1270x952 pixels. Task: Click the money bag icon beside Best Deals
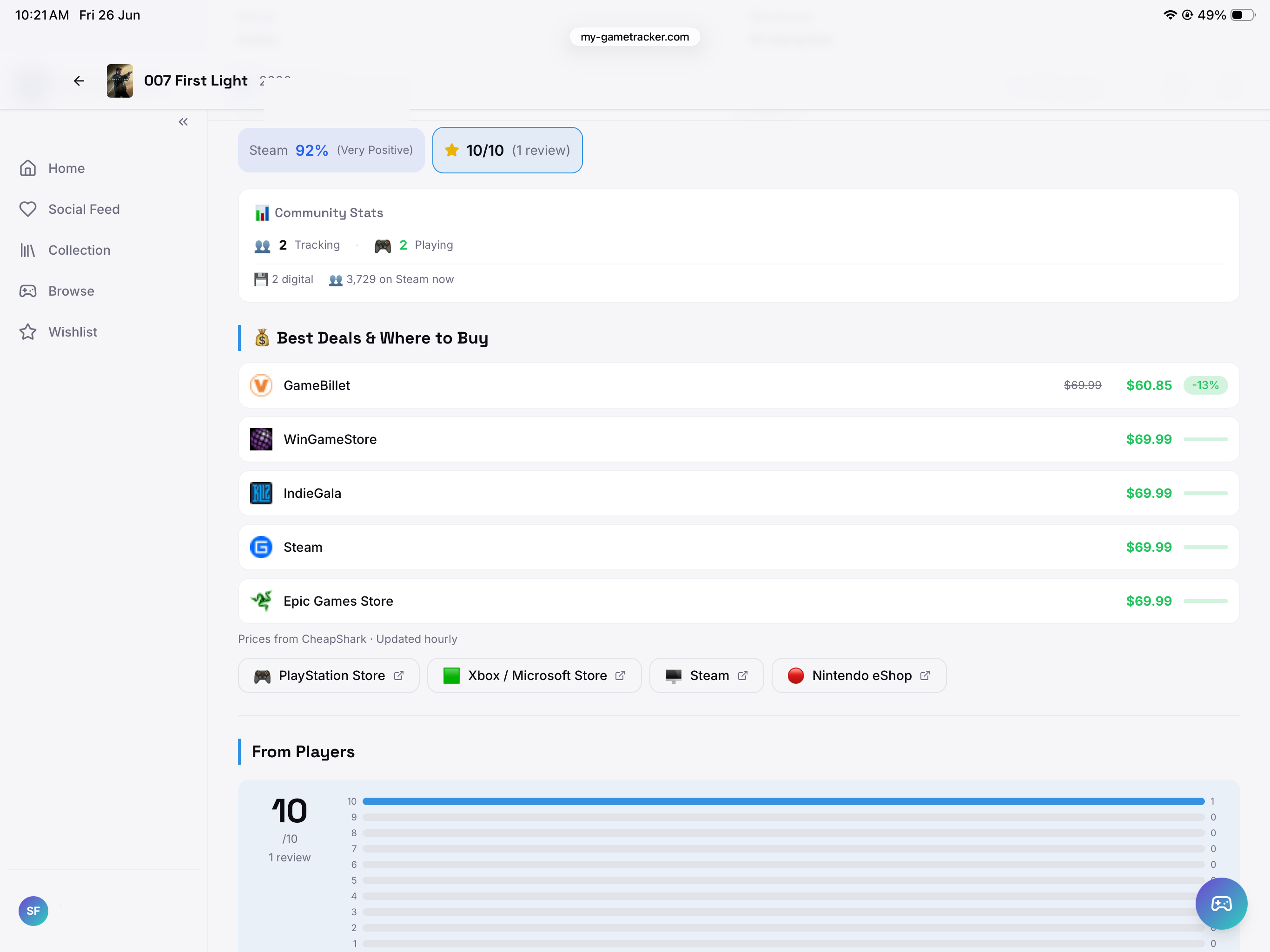pyautogui.click(x=262, y=338)
